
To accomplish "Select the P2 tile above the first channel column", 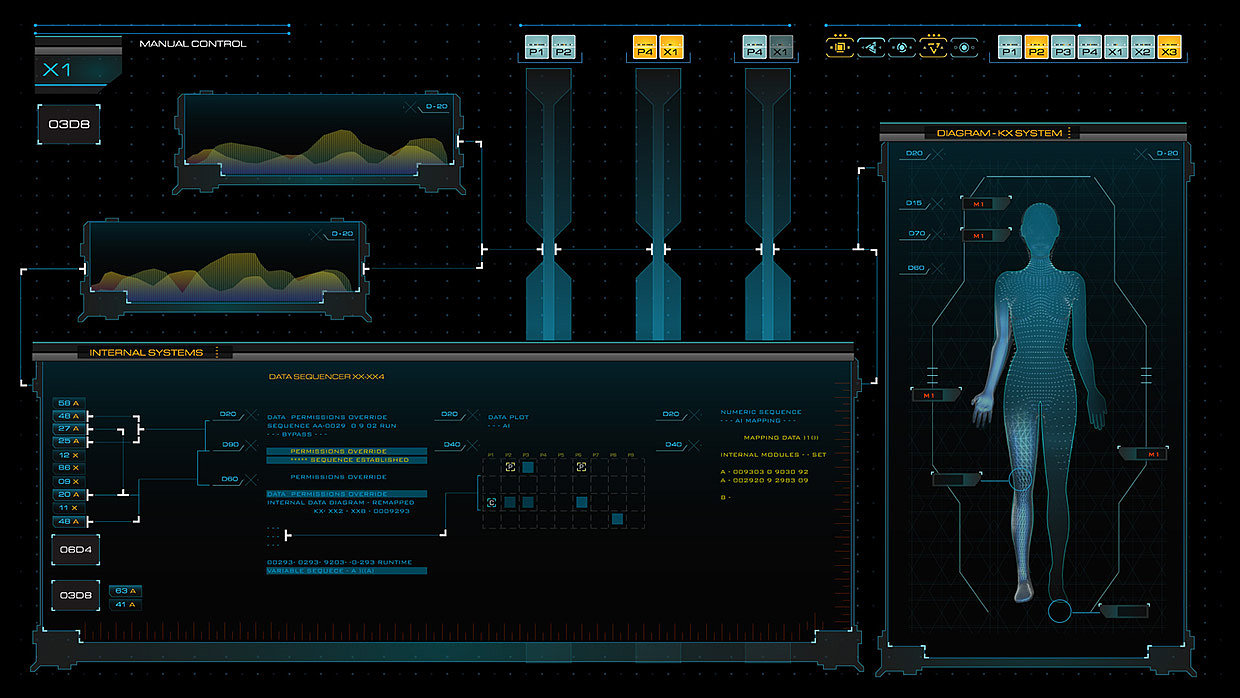I will tap(563, 47).
